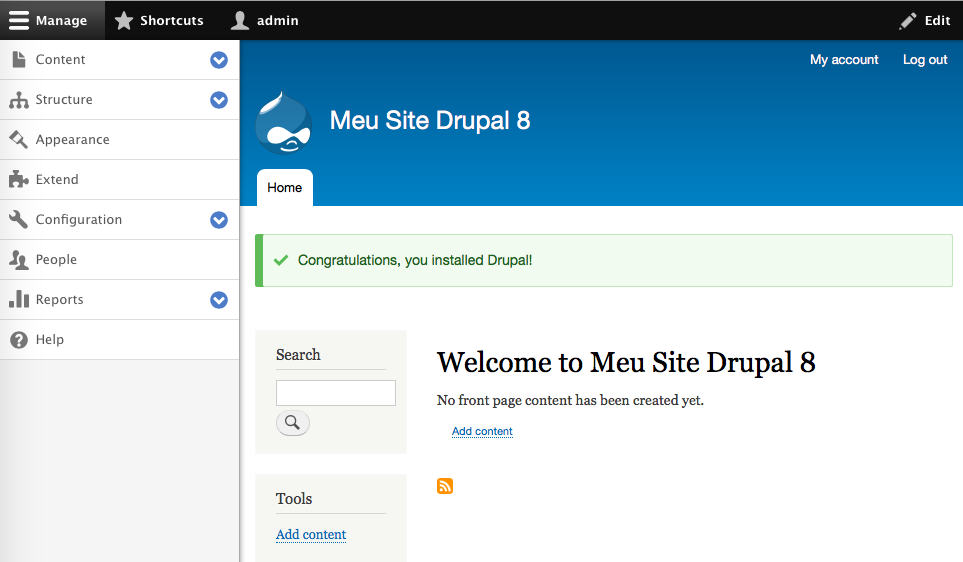Screen dimensions: 963x562
Task: Click the Drupal drop logo
Action: [x=283, y=122]
